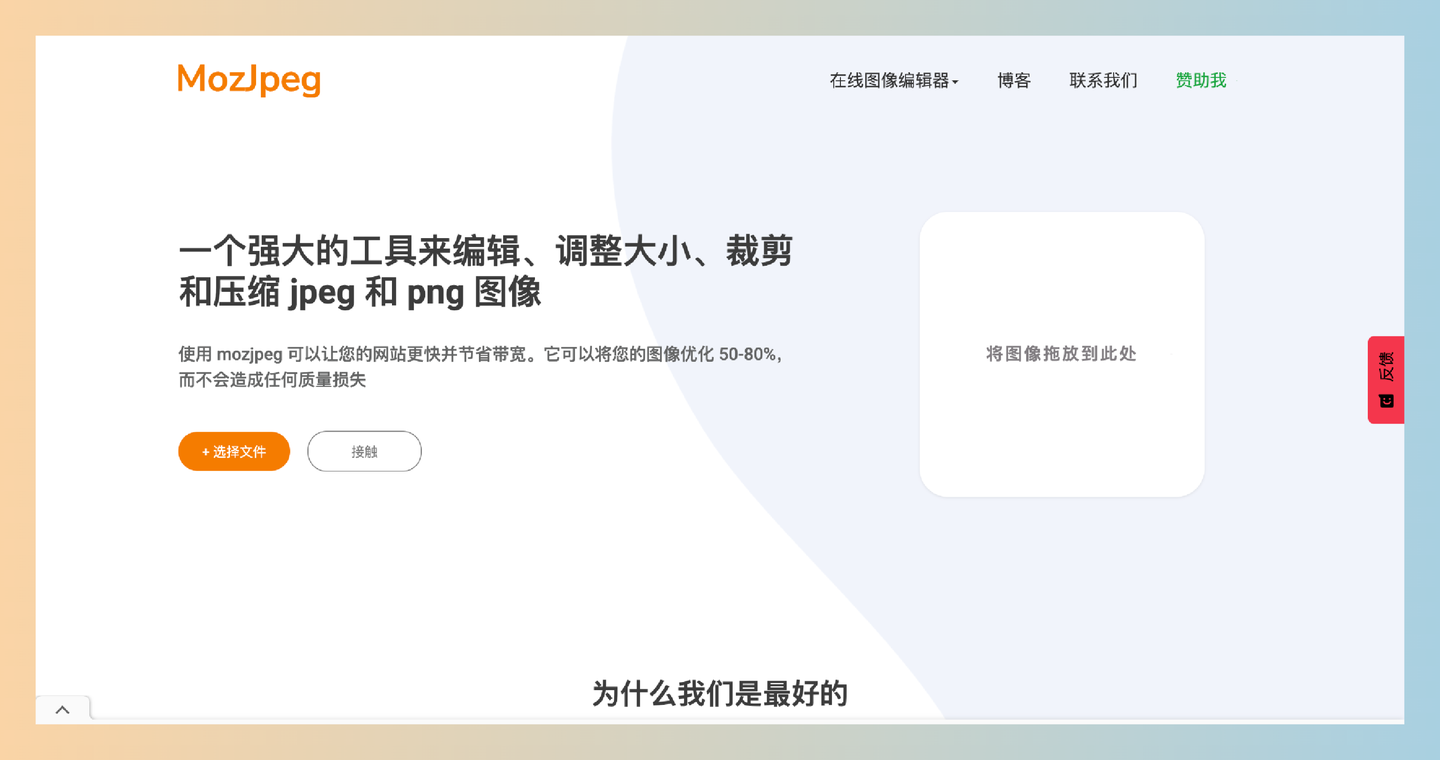Click the 接触 button
Screen dimensions: 1440x760
[364, 451]
